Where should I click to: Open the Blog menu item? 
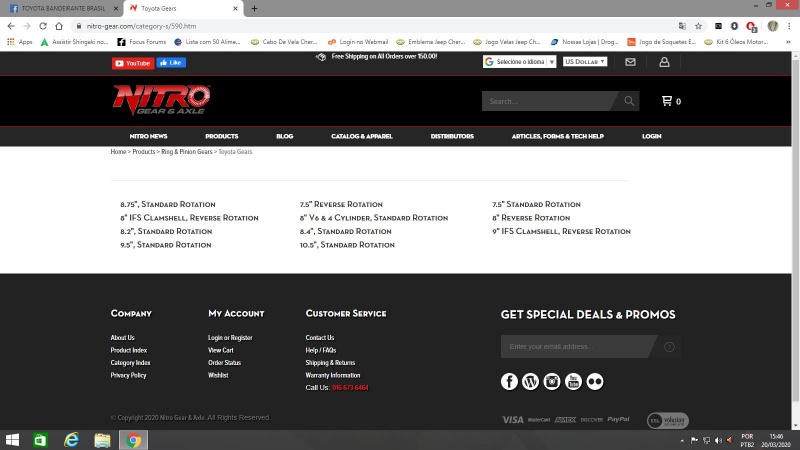pyautogui.click(x=285, y=136)
